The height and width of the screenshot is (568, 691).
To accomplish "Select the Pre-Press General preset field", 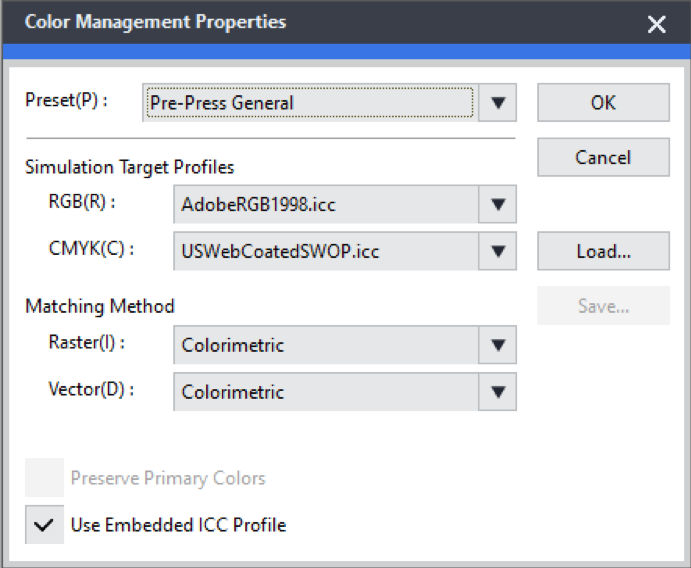I will pyautogui.click(x=310, y=103).
